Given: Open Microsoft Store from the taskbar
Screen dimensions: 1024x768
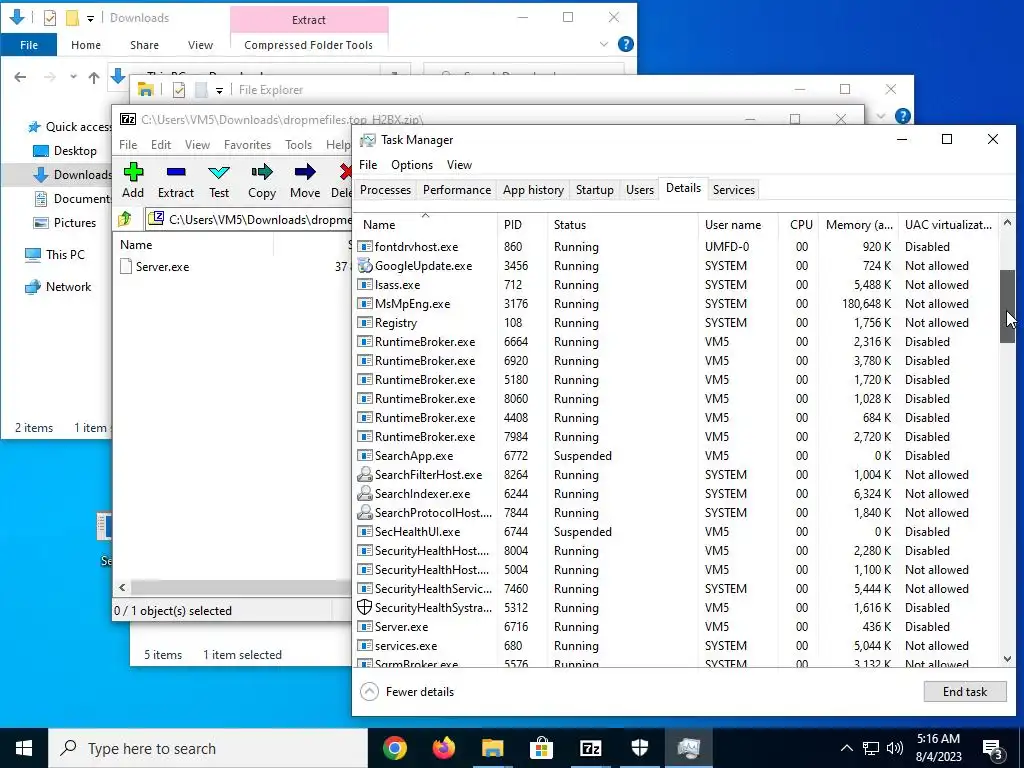Looking at the screenshot, I should pyautogui.click(x=541, y=748).
